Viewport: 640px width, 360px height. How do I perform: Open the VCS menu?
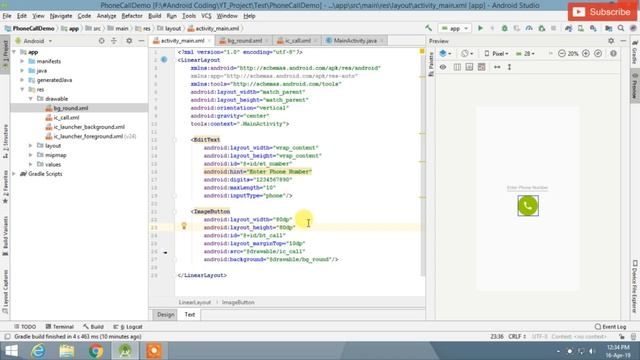[206, 16]
